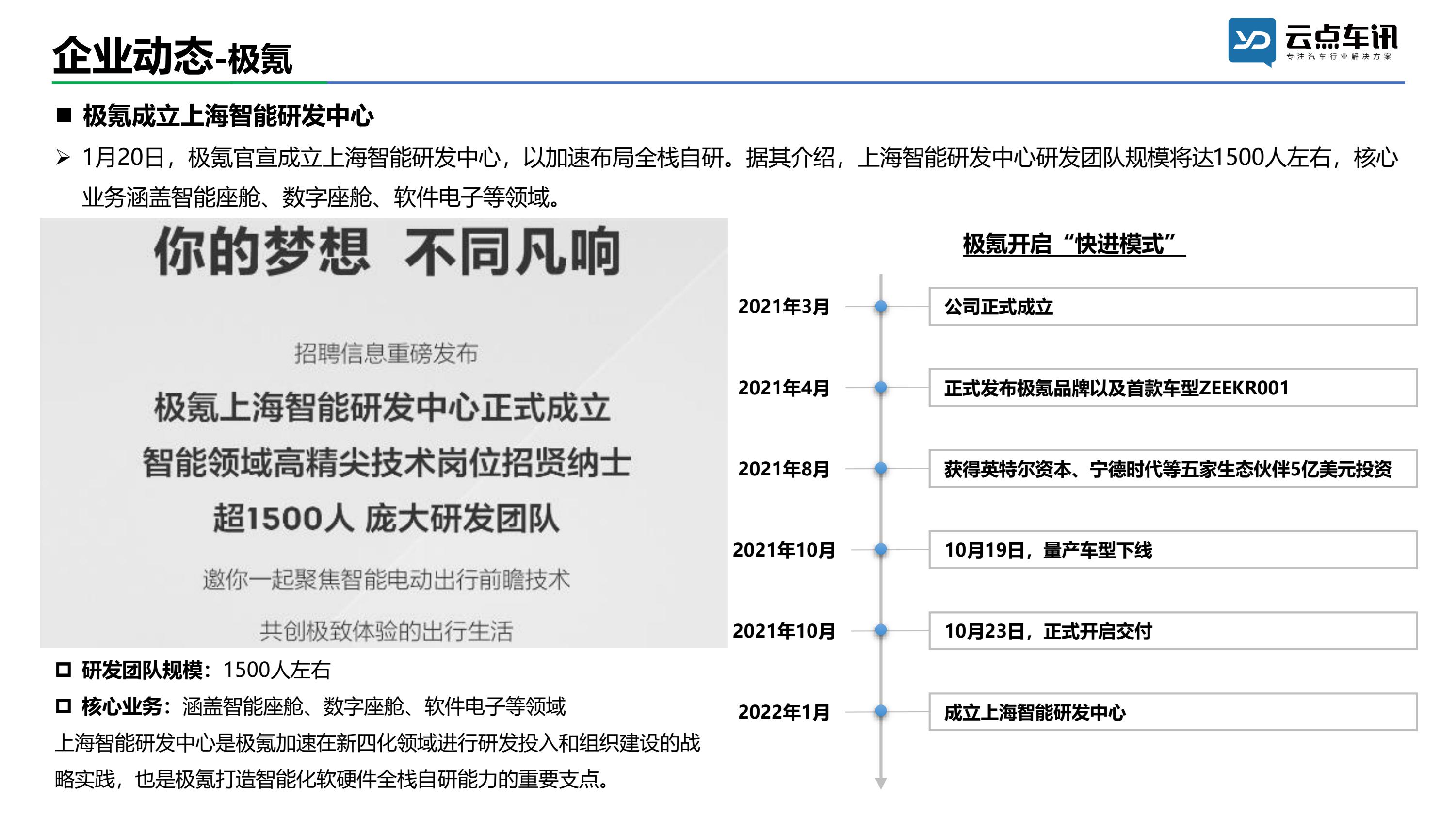Select the box about 5亿美元投资

coord(1173,468)
